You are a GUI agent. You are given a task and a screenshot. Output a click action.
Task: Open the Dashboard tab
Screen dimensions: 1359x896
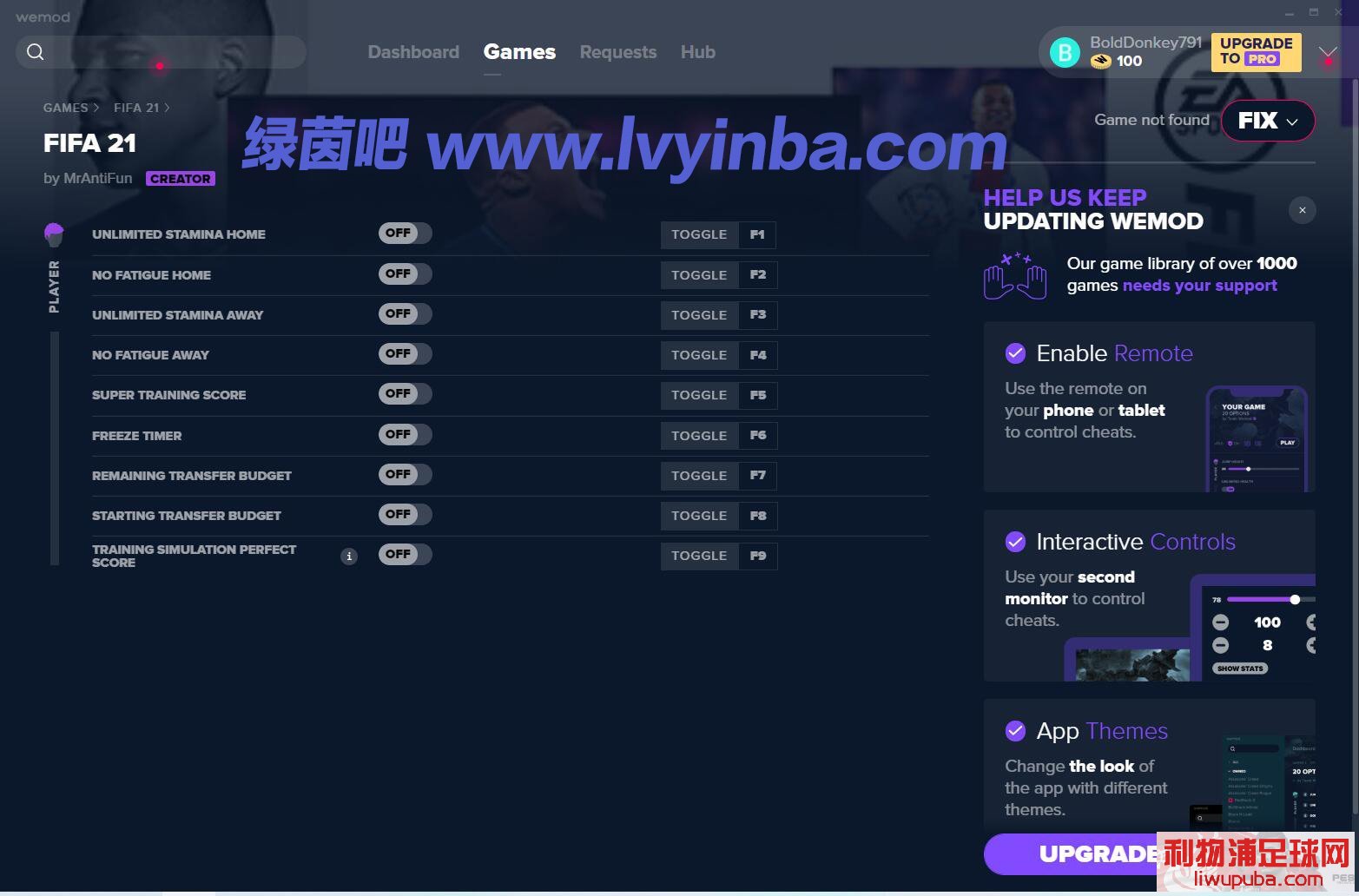point(413,52)
